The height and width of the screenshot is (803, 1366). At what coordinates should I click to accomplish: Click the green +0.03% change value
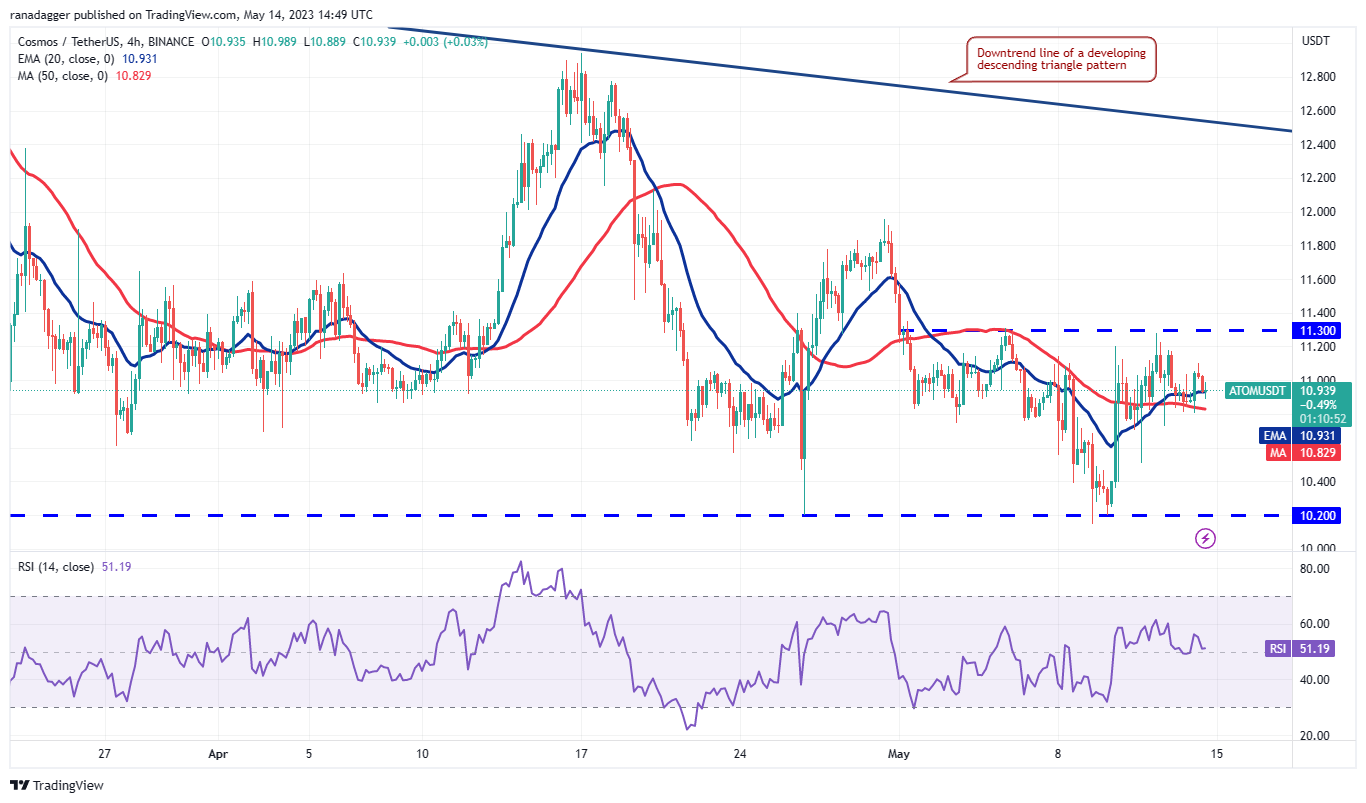tap(466, 43)
